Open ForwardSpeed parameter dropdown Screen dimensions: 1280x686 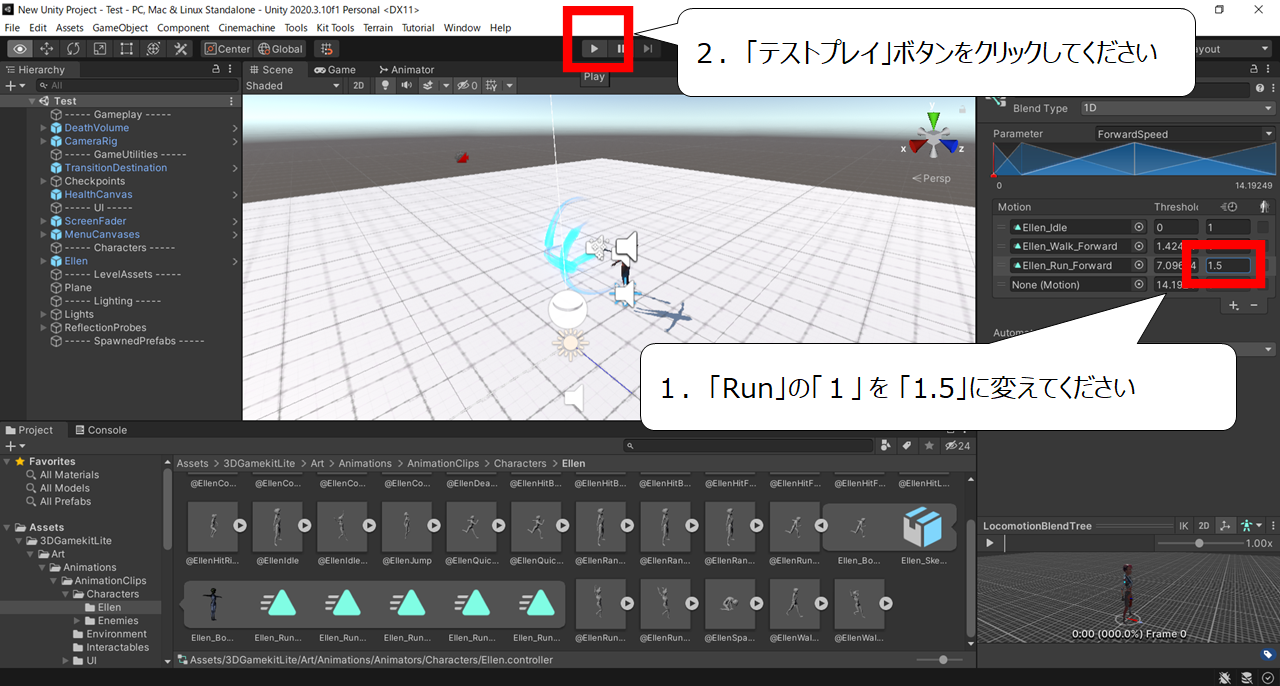[1185, 134]
